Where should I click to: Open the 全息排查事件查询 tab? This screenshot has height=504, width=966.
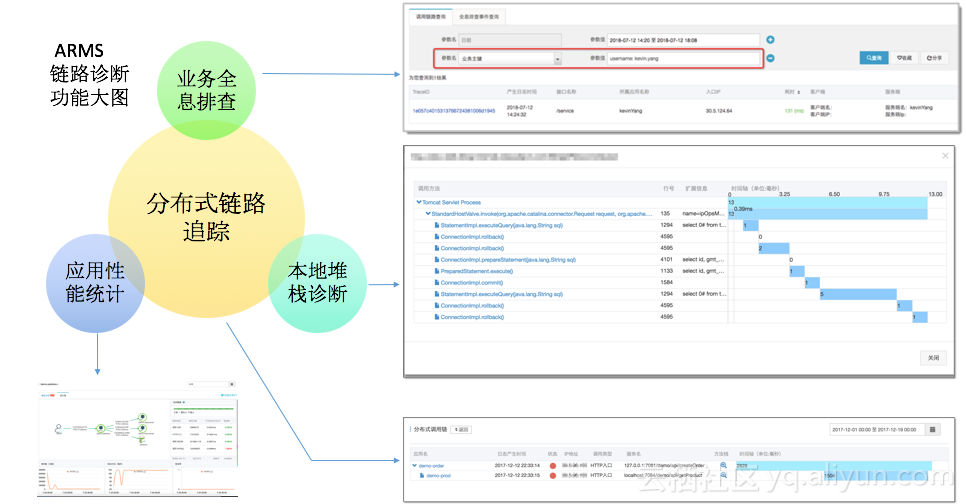click(479, 17)
